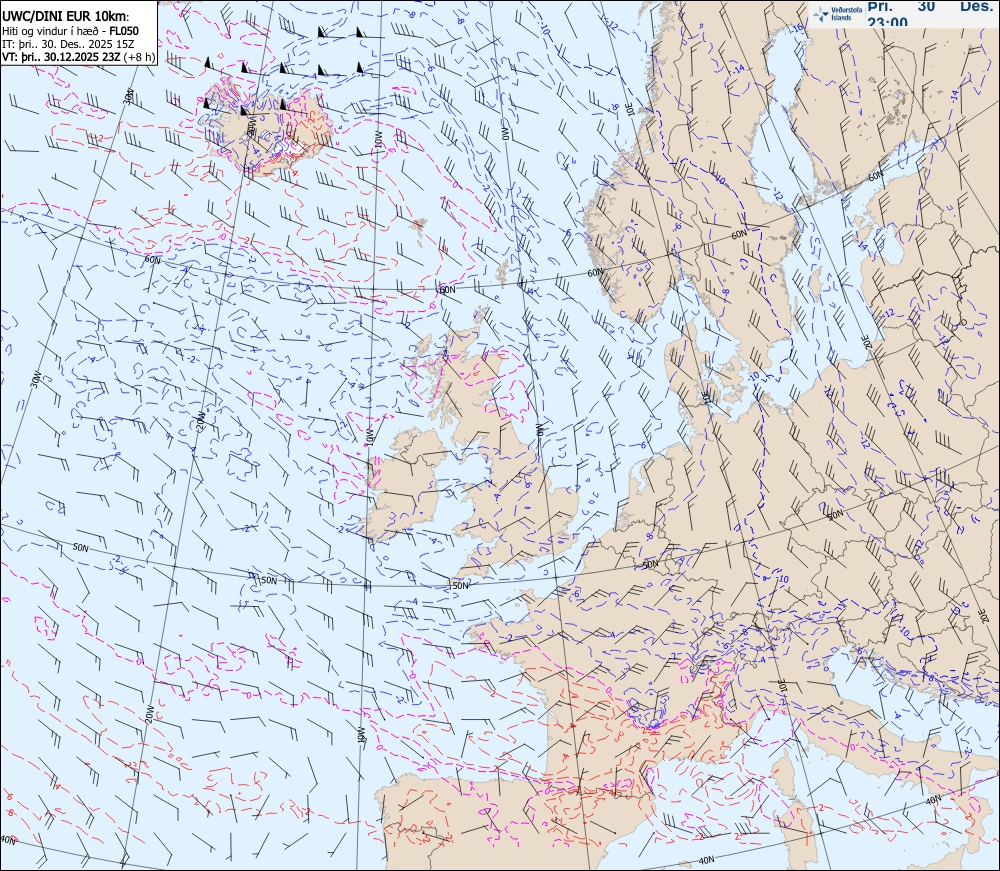The width and height of the screenshot is (1000, 871).
Task: Click the Veðurstofa Íslands logo
Action: tap(835, 14)
